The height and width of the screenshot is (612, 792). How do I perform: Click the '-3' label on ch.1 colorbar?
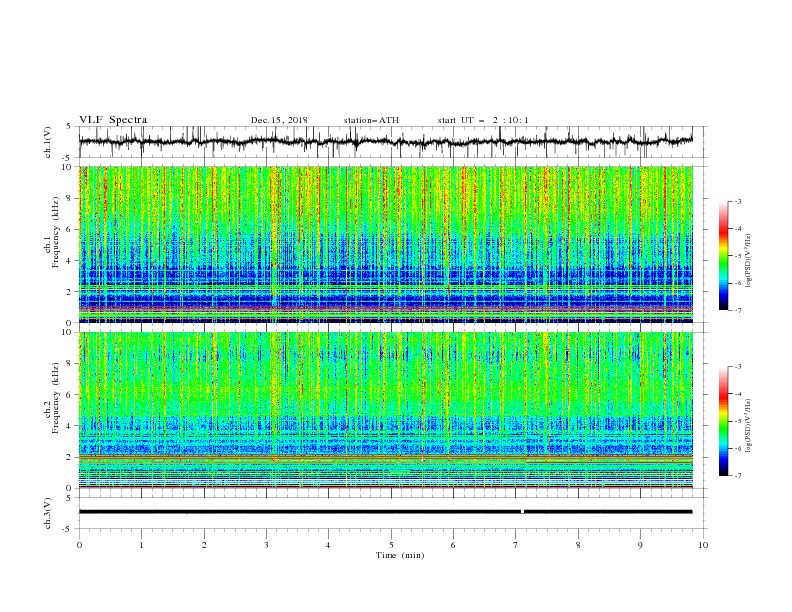tap(738, 201)
